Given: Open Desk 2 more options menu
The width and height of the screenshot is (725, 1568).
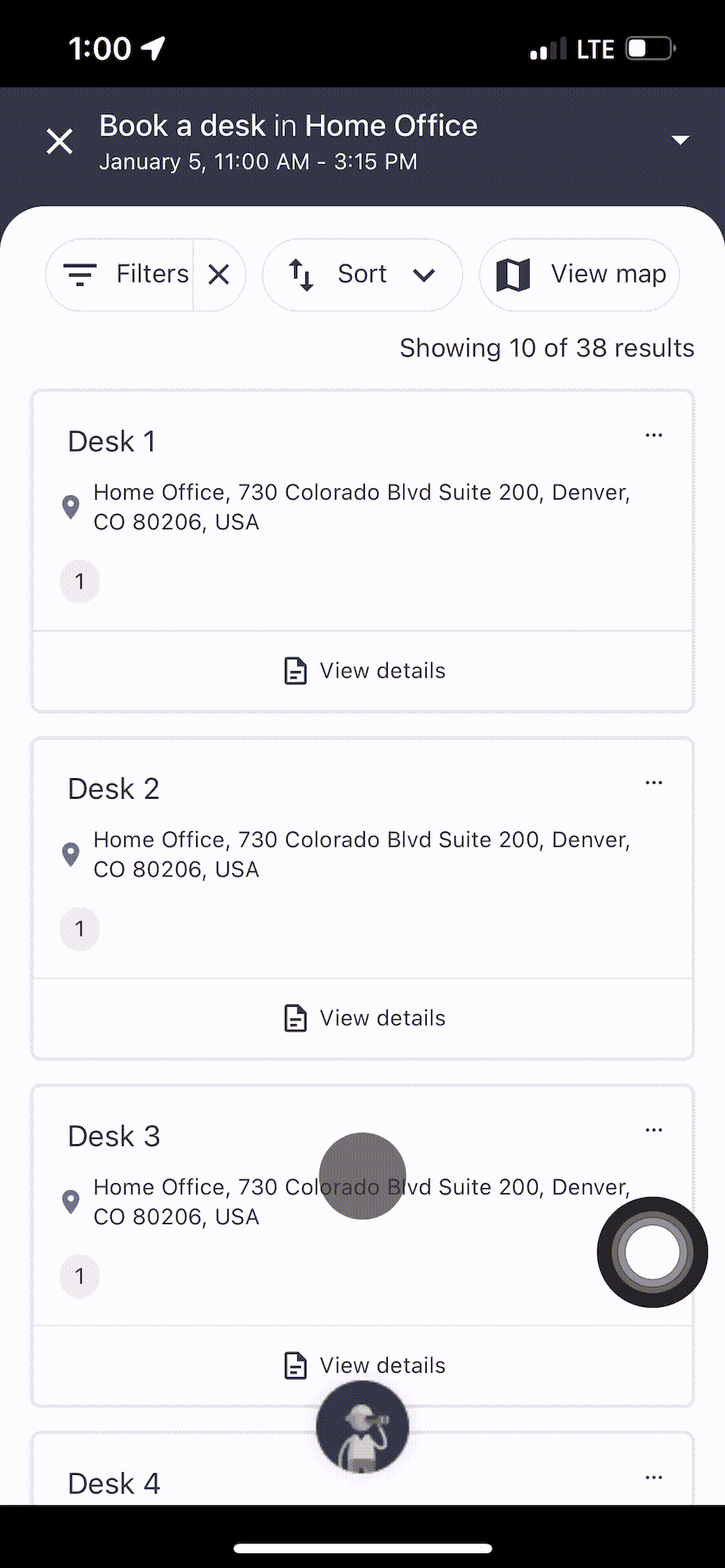Looking at the screenshot, I should point(654,782).
